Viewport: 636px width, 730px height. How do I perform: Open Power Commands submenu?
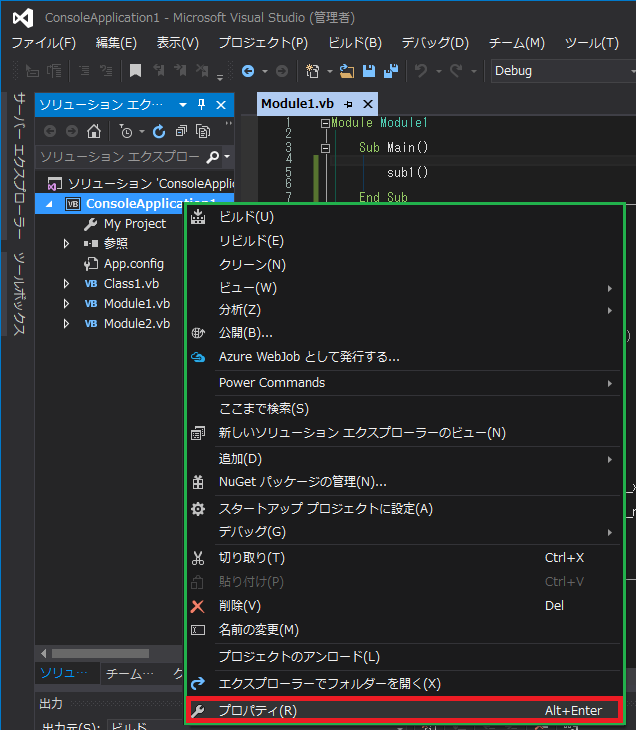click(405, 383)
